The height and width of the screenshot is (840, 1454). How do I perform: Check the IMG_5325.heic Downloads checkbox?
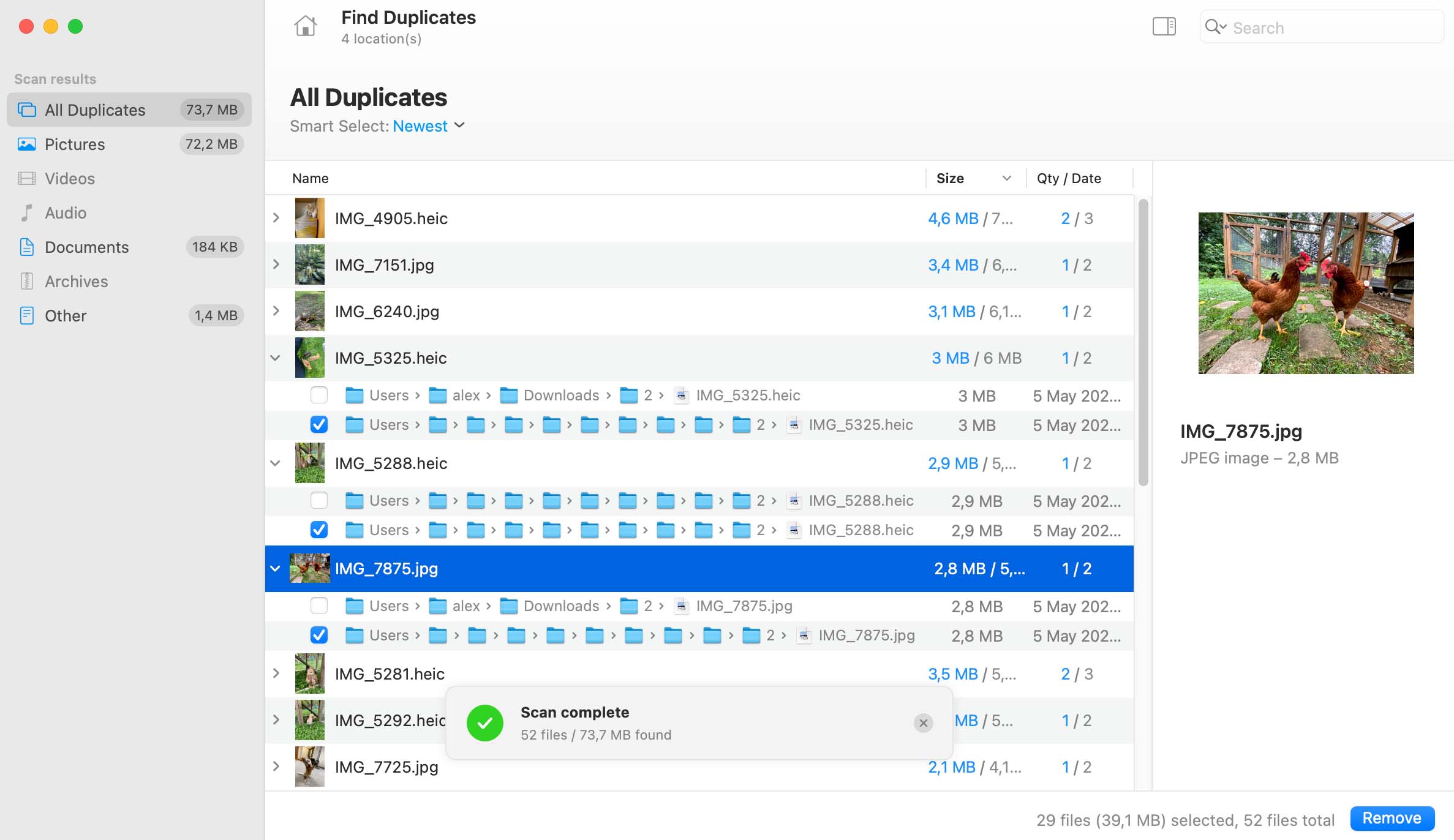pos(319,394)
